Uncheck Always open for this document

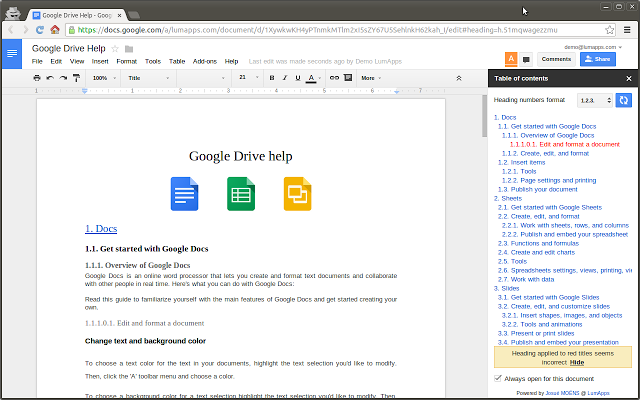[499, 379]
